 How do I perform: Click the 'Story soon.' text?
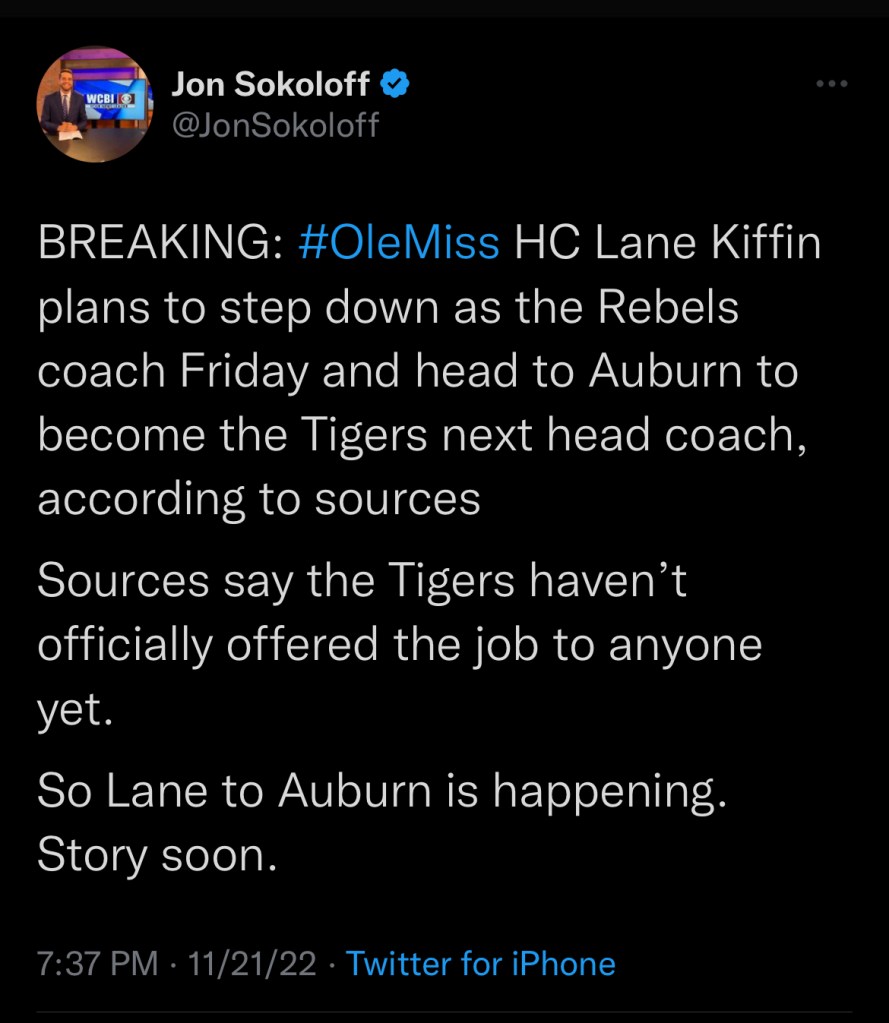pos(156,855)
